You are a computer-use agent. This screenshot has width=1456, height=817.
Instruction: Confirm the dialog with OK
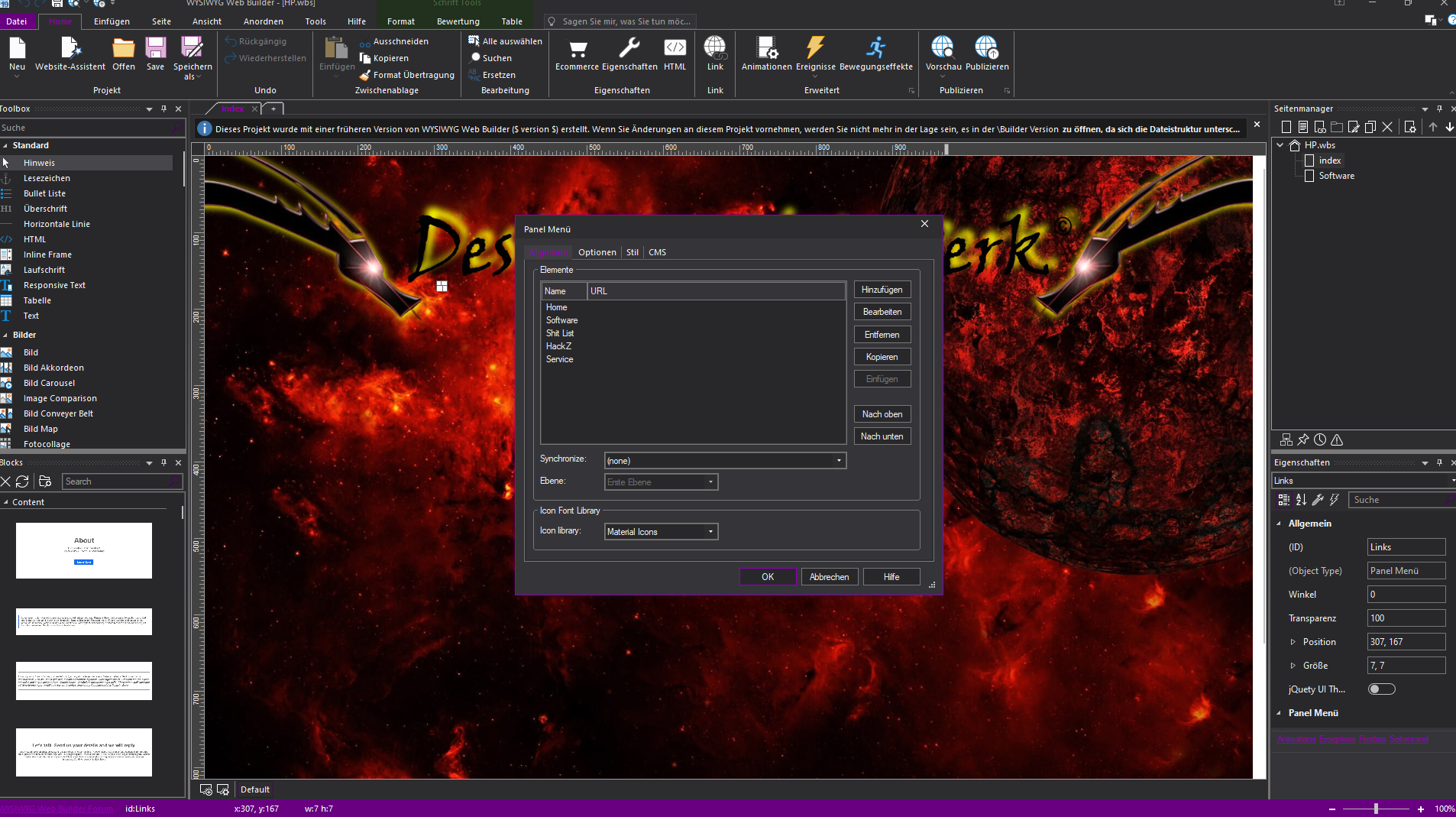768,577
